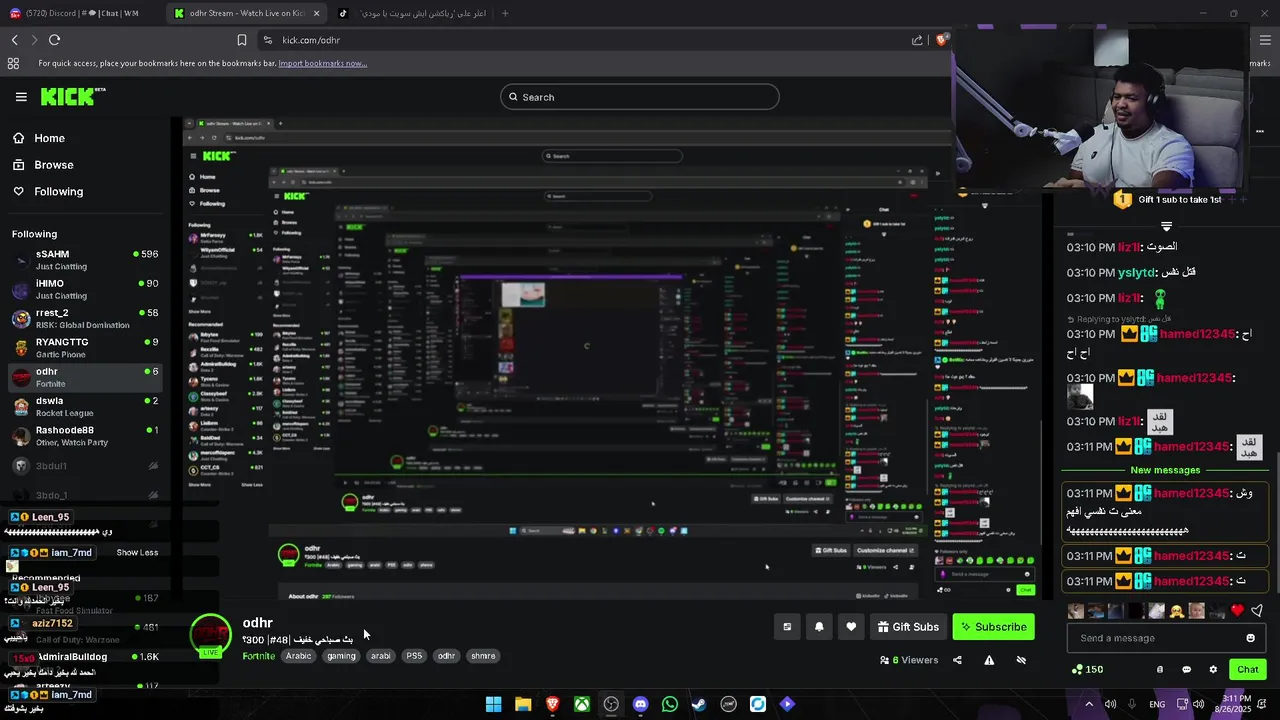Click the shmre tag
This screenshot has width=1280, height=720.
(x=483, y=656)
